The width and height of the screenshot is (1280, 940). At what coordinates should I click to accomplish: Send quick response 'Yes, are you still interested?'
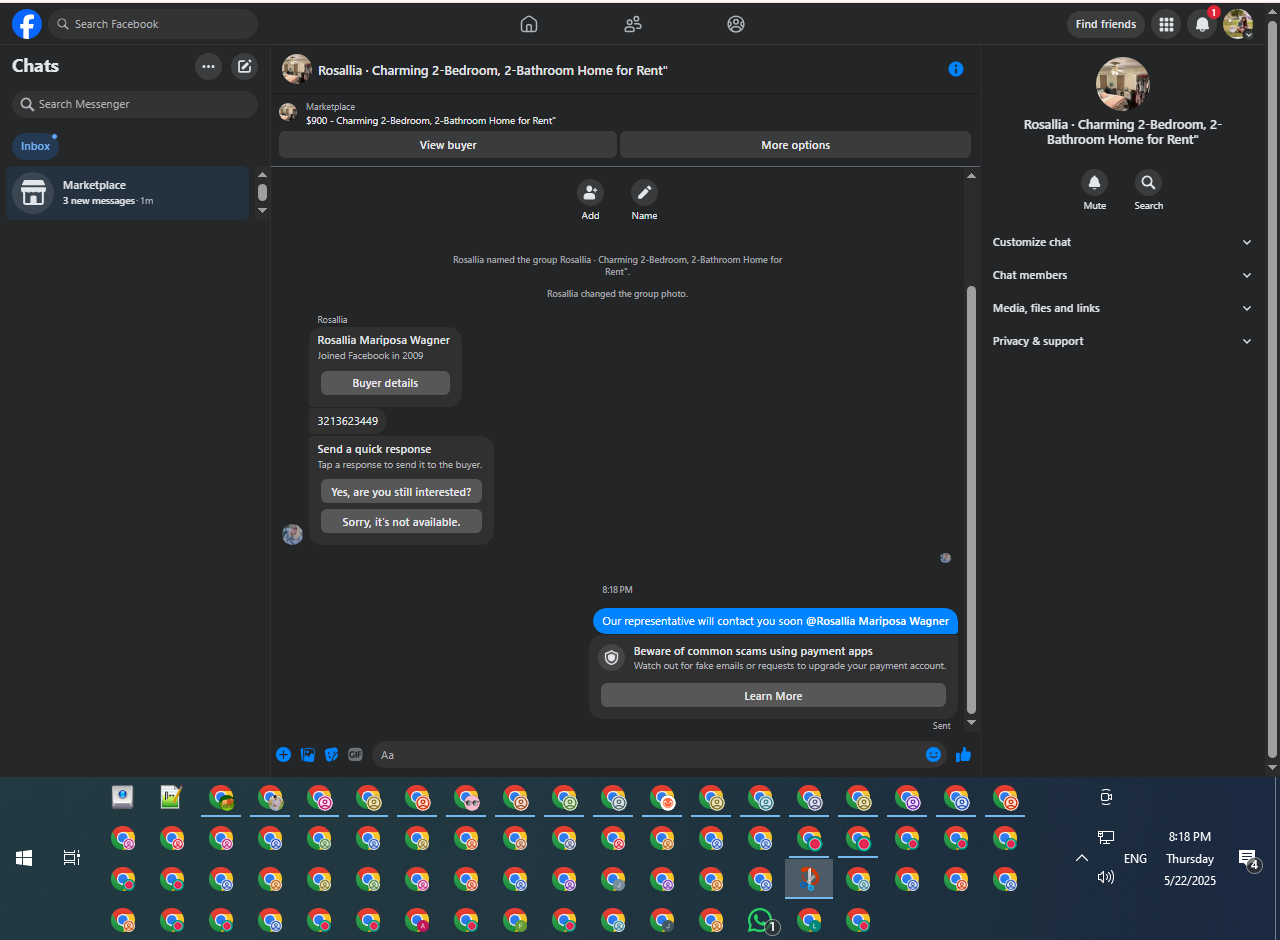pyautogui.click(x=401, y=492)
